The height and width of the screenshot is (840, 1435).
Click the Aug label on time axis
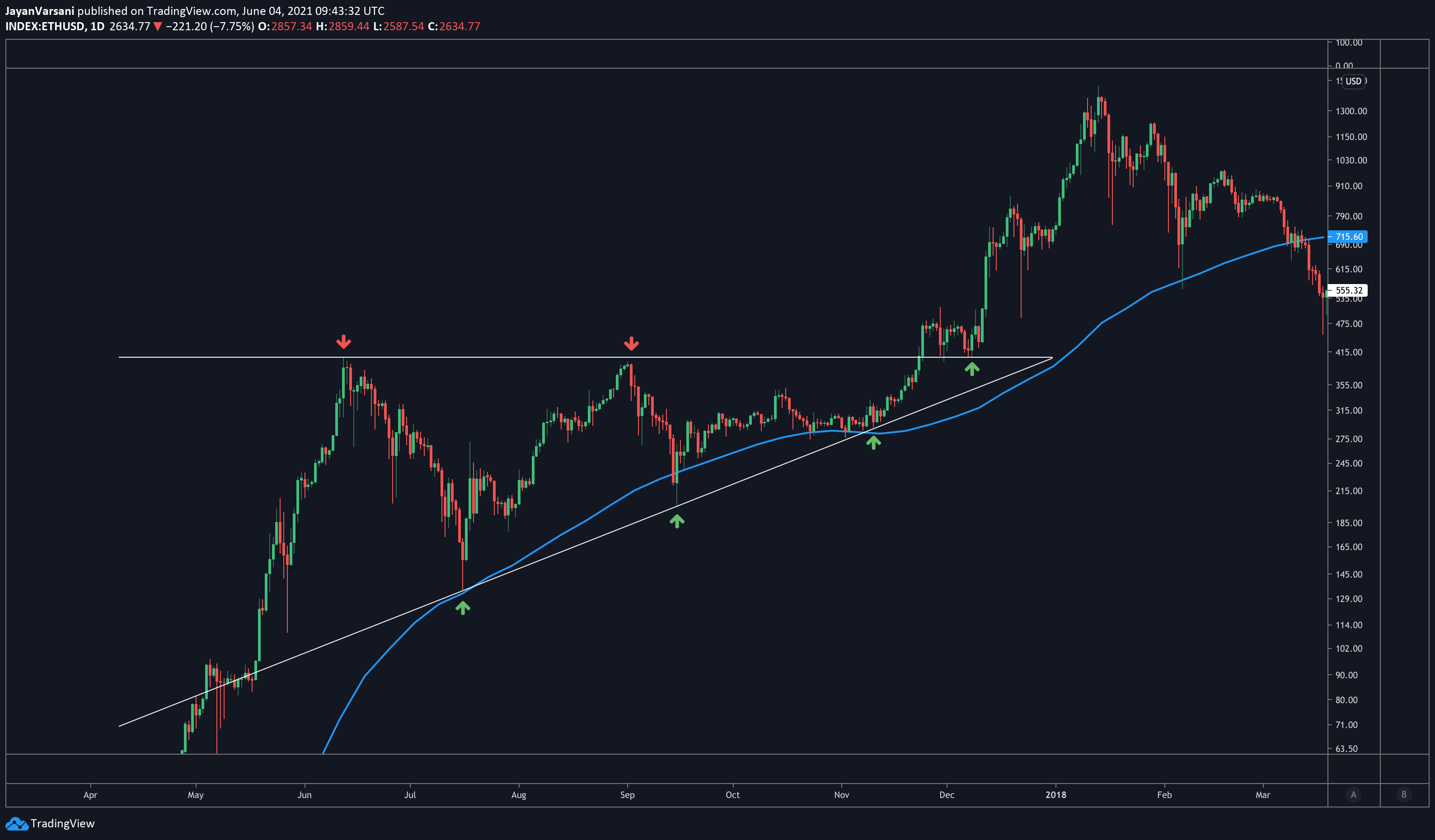pos(519,795)
